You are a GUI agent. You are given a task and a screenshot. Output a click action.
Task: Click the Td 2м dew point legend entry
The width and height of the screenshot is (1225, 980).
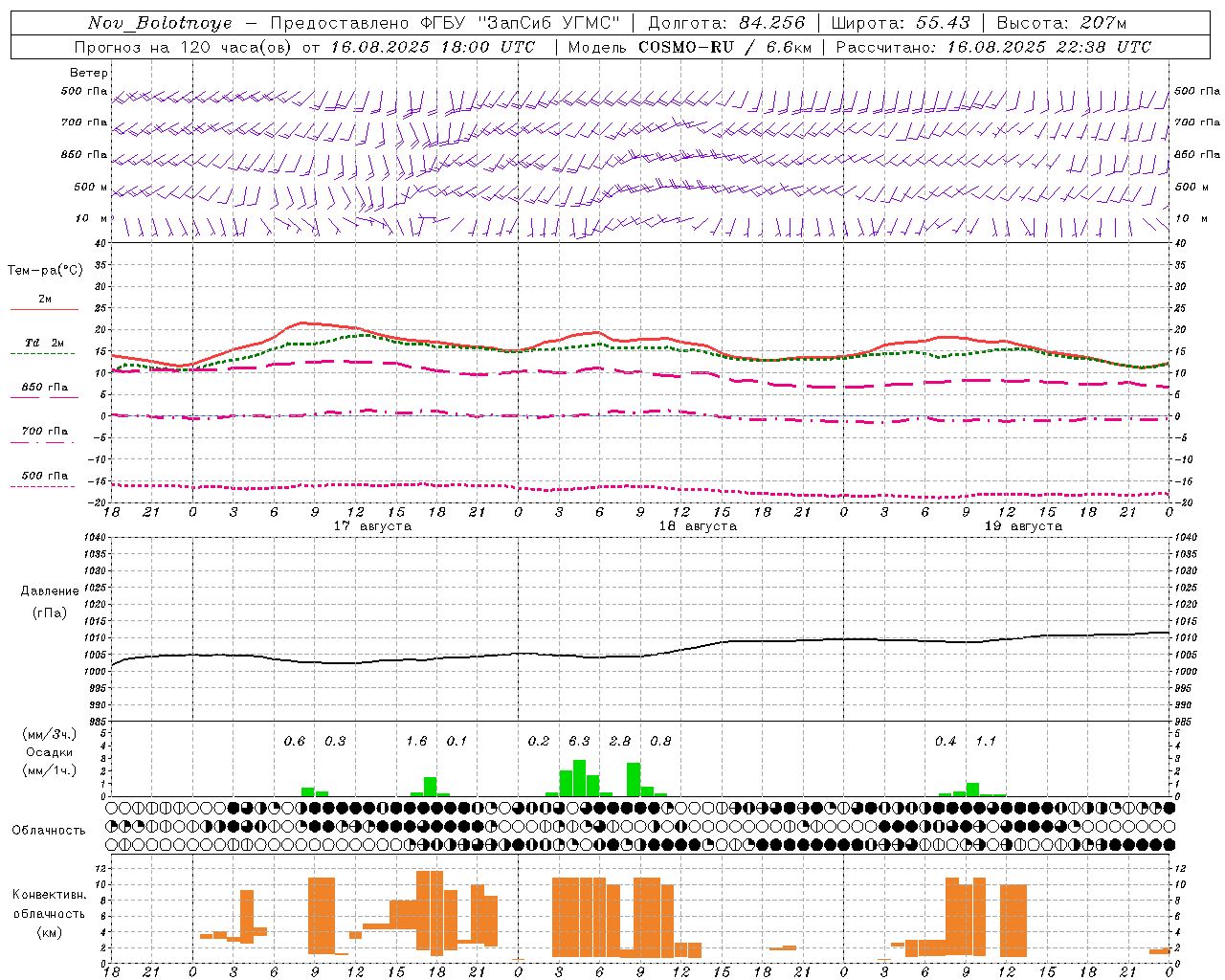[x=44, y=343]
